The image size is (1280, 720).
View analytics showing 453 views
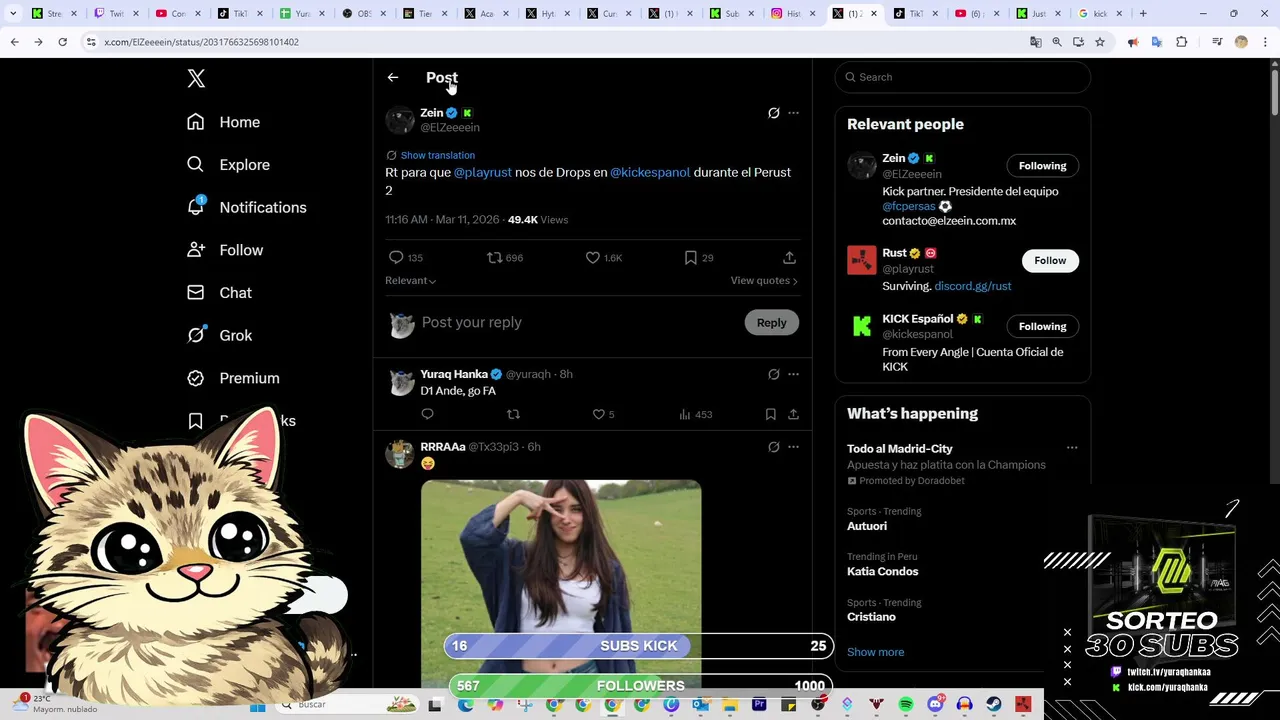695,414
